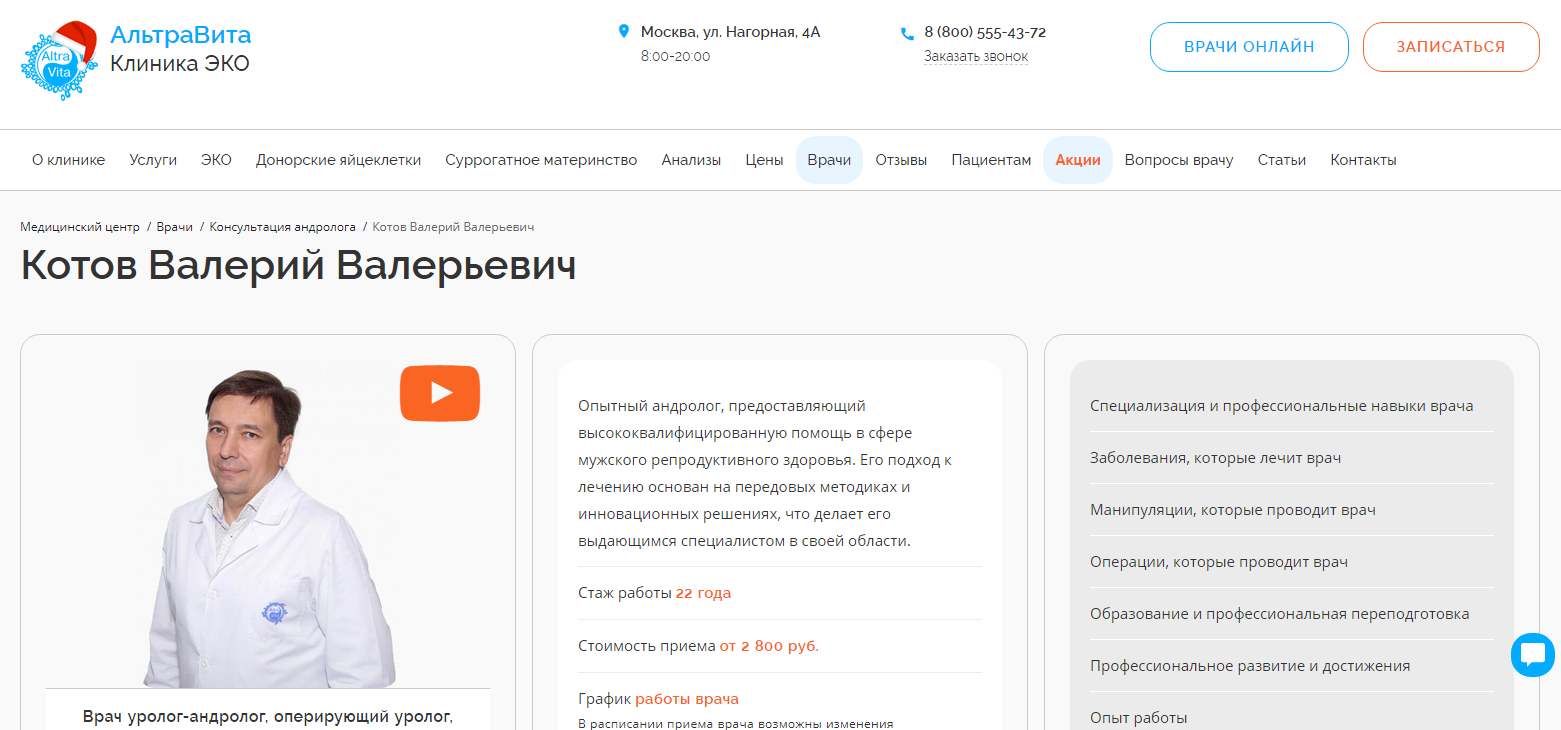1561x730 pixels.
Task: Jump to Манипуляции, которые проводит врач
Action: (1233, 510)
